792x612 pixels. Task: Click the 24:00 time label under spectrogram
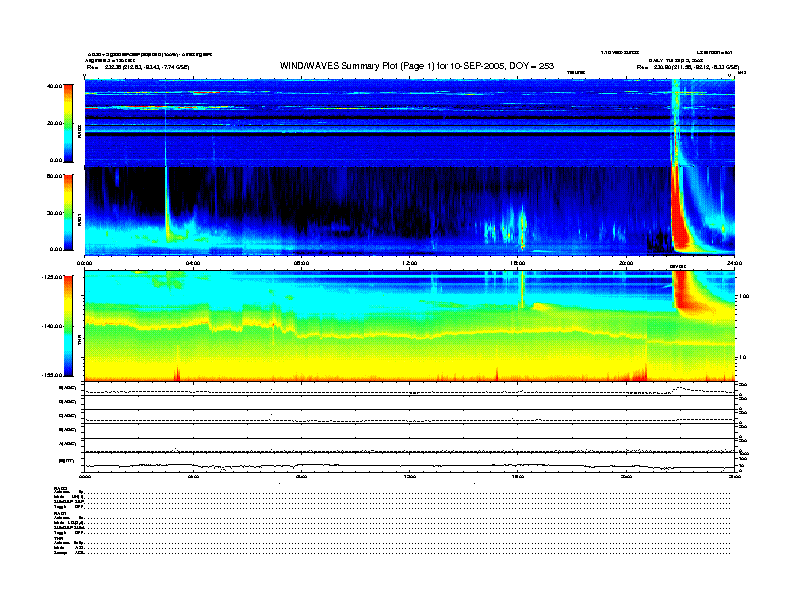pos(734,263)
